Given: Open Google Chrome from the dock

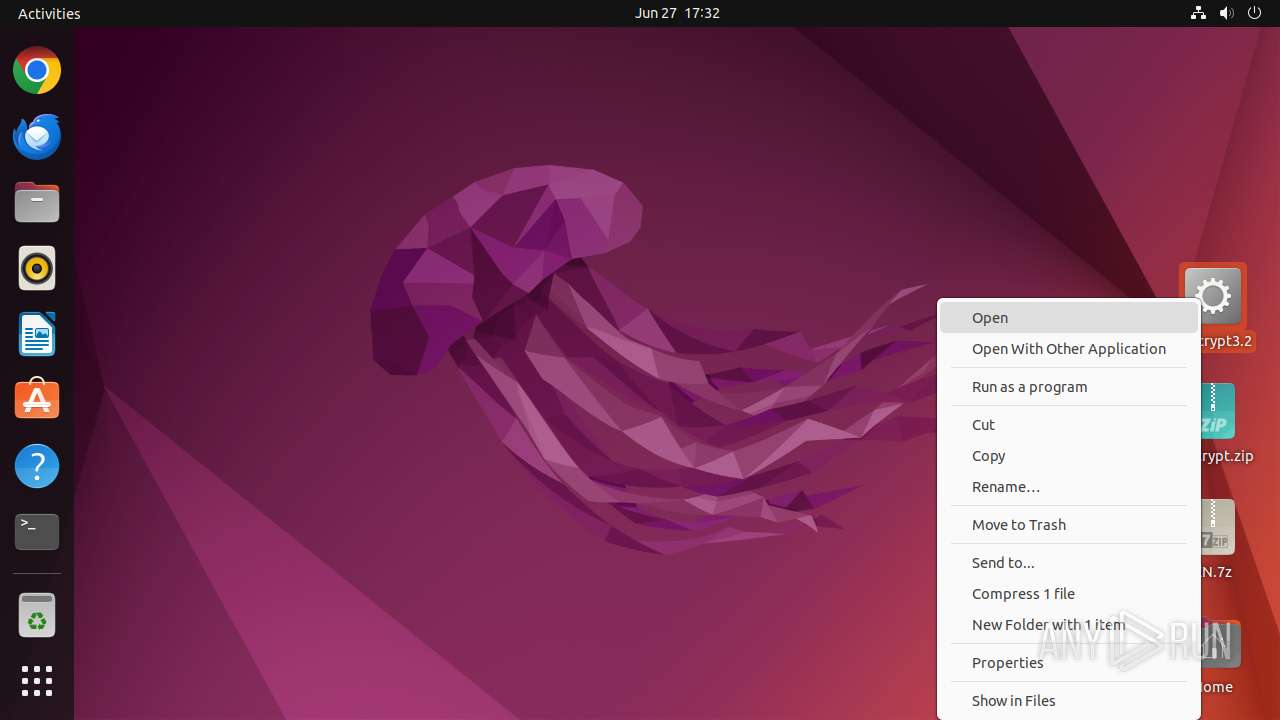Looking at the screenshot, I should click(37, 71).
